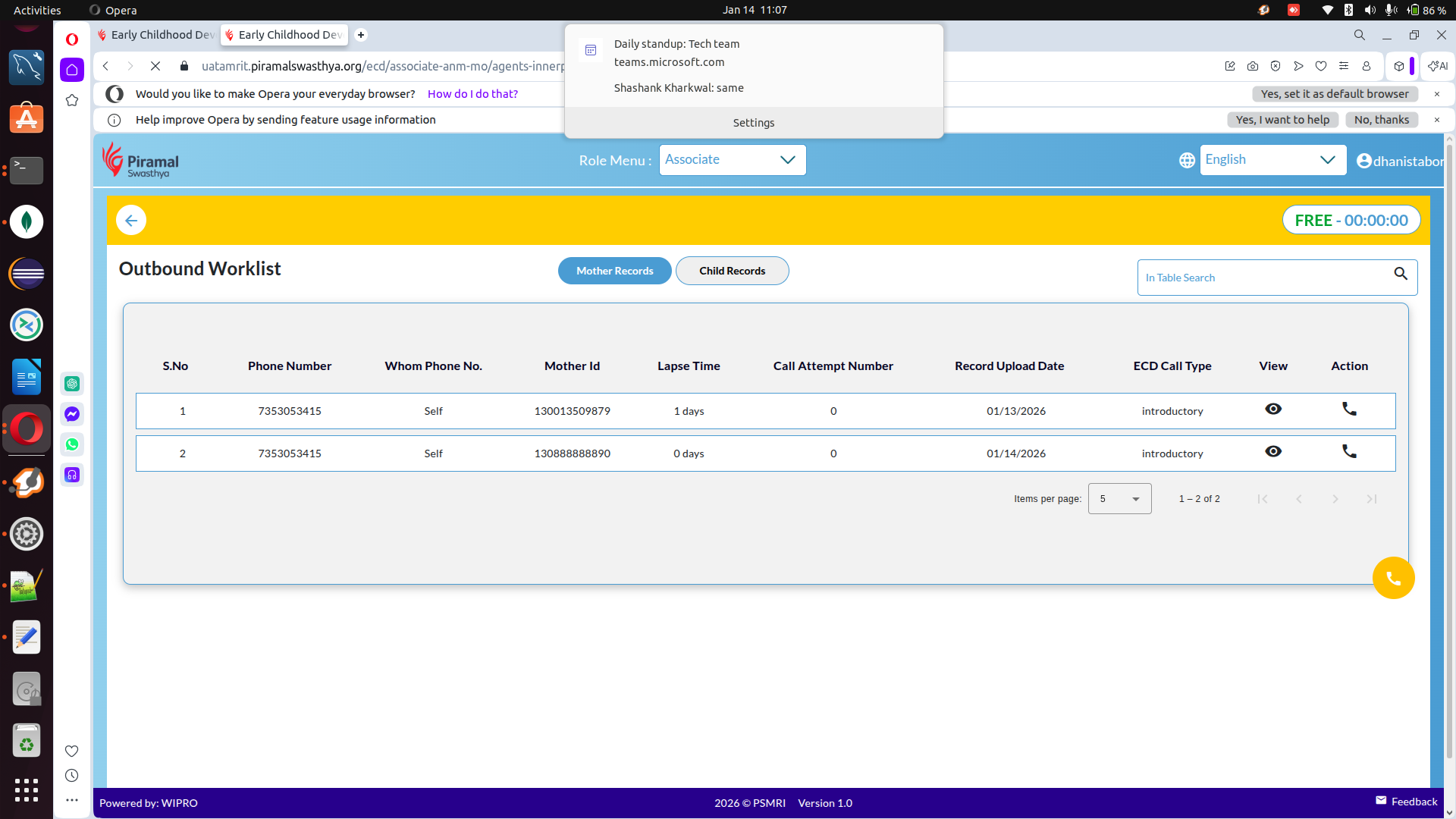Switch to Child Records

[x=732, y=271]
